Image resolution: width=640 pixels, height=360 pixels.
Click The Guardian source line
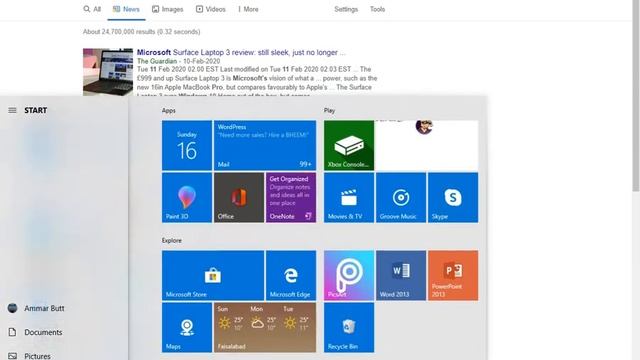coord(178,61)
